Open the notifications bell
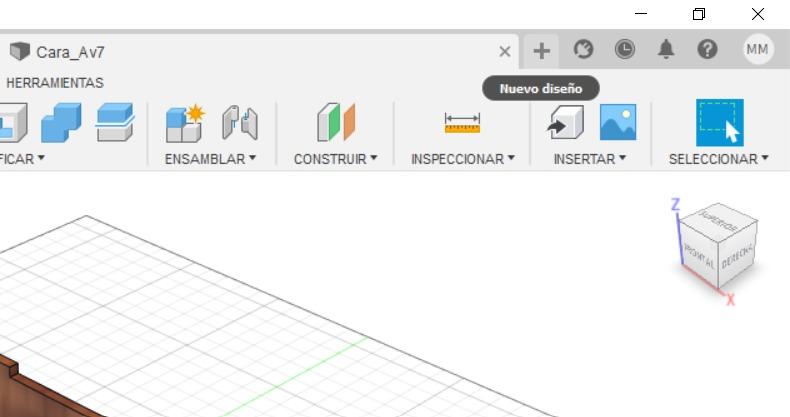The image size is (790, 417). point(666,49)
